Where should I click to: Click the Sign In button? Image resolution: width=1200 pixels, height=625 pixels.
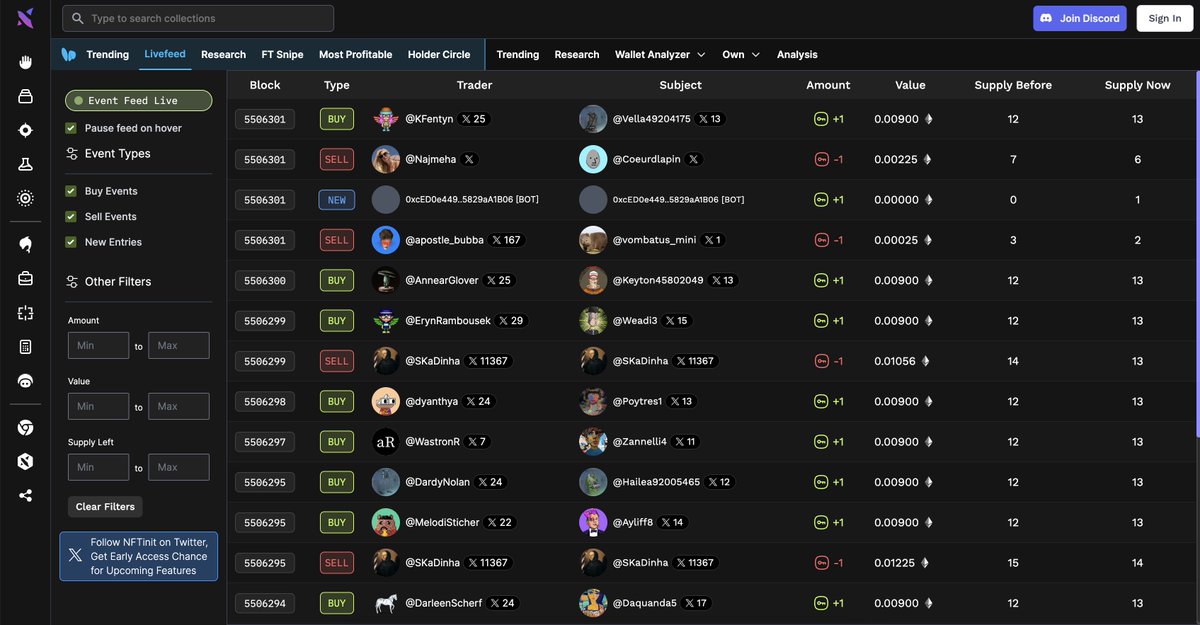tap(1165, 18)
